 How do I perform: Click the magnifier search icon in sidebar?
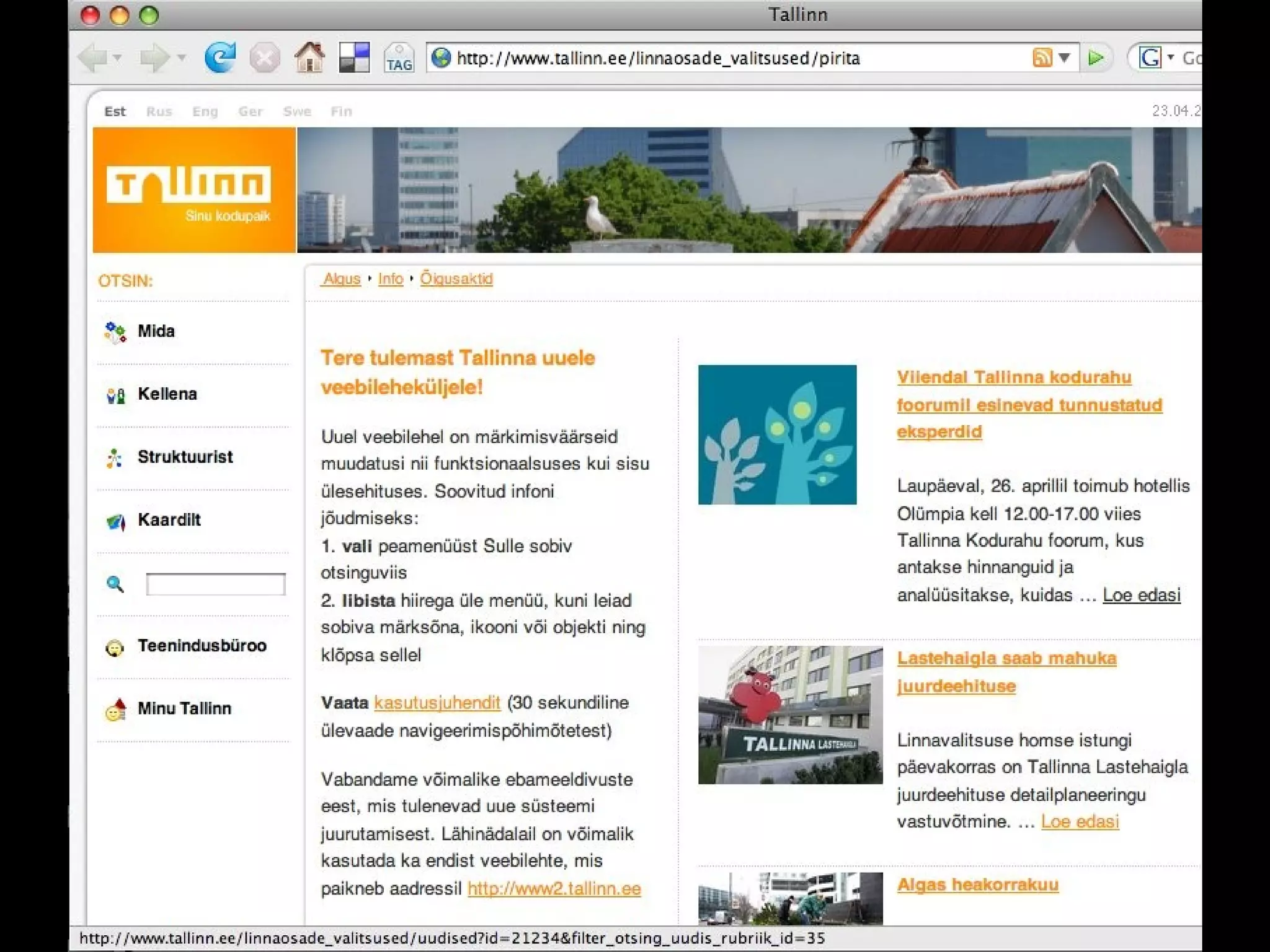115,584
